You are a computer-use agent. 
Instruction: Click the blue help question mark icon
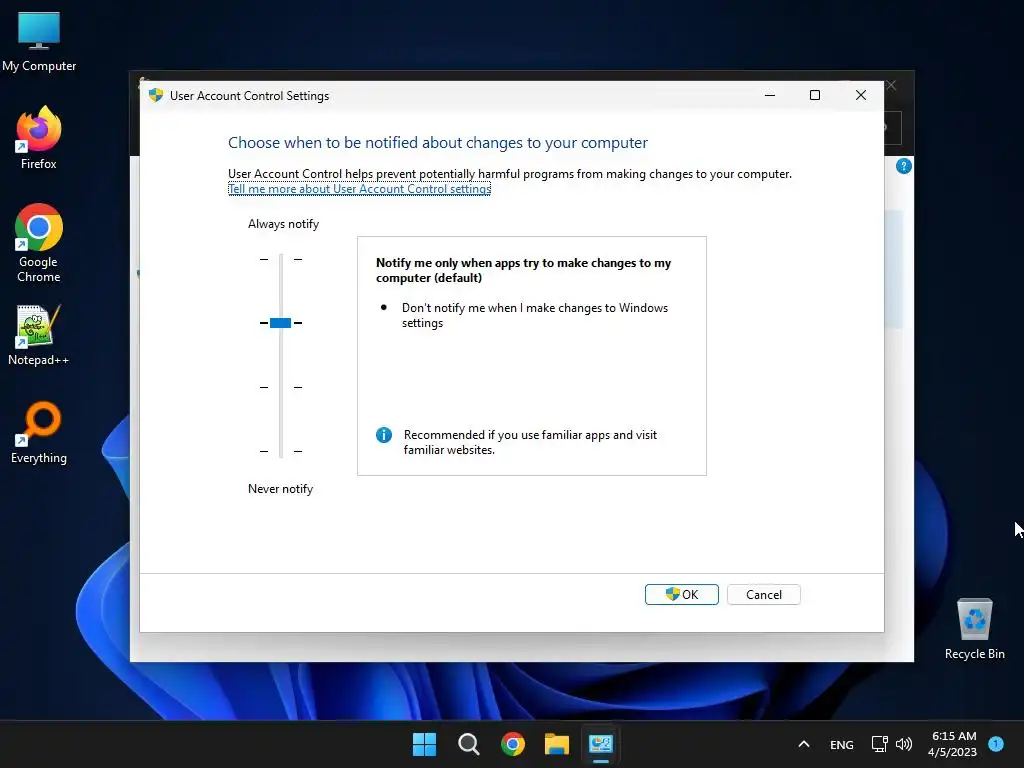(x=903, y=166)
